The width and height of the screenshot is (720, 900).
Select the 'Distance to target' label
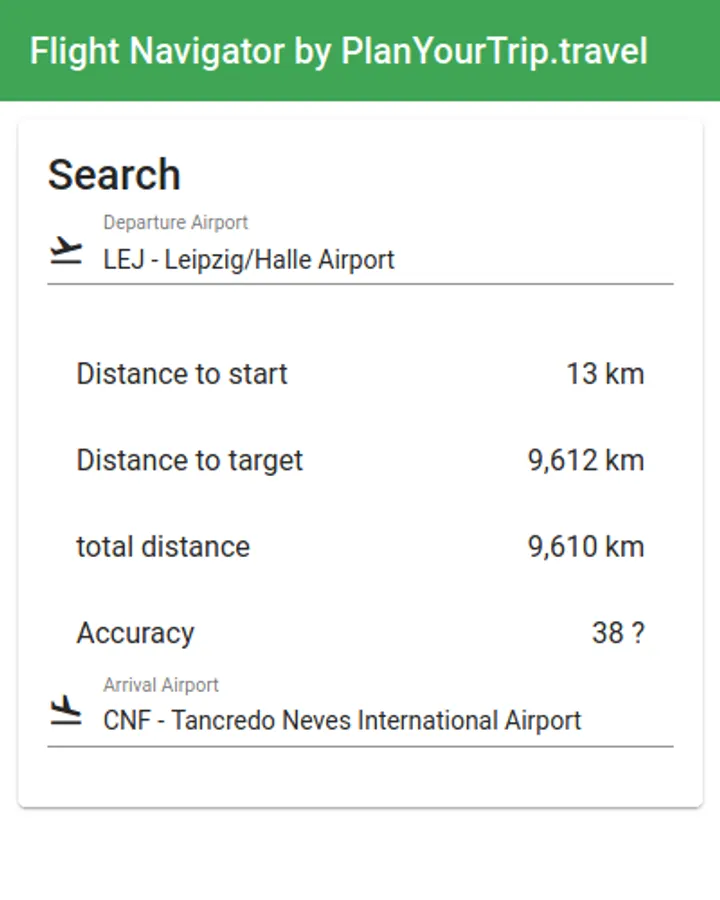189,461
